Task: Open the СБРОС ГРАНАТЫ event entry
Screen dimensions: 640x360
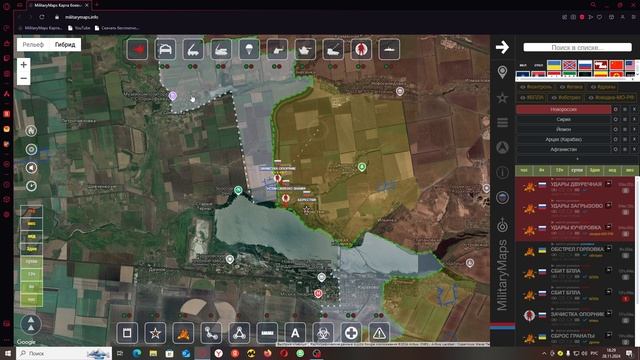Action: pyautogui.click(x=575, y=338)
